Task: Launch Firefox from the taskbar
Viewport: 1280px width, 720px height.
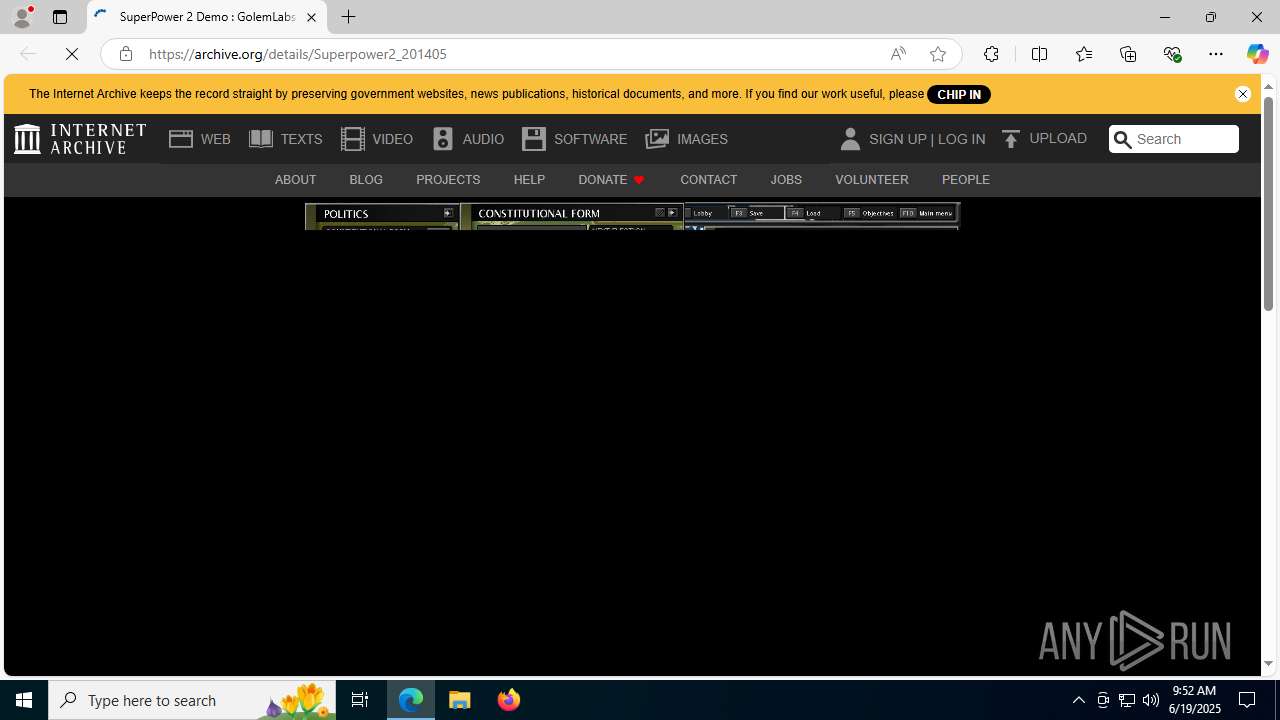Action: click(x=508, y=700)
